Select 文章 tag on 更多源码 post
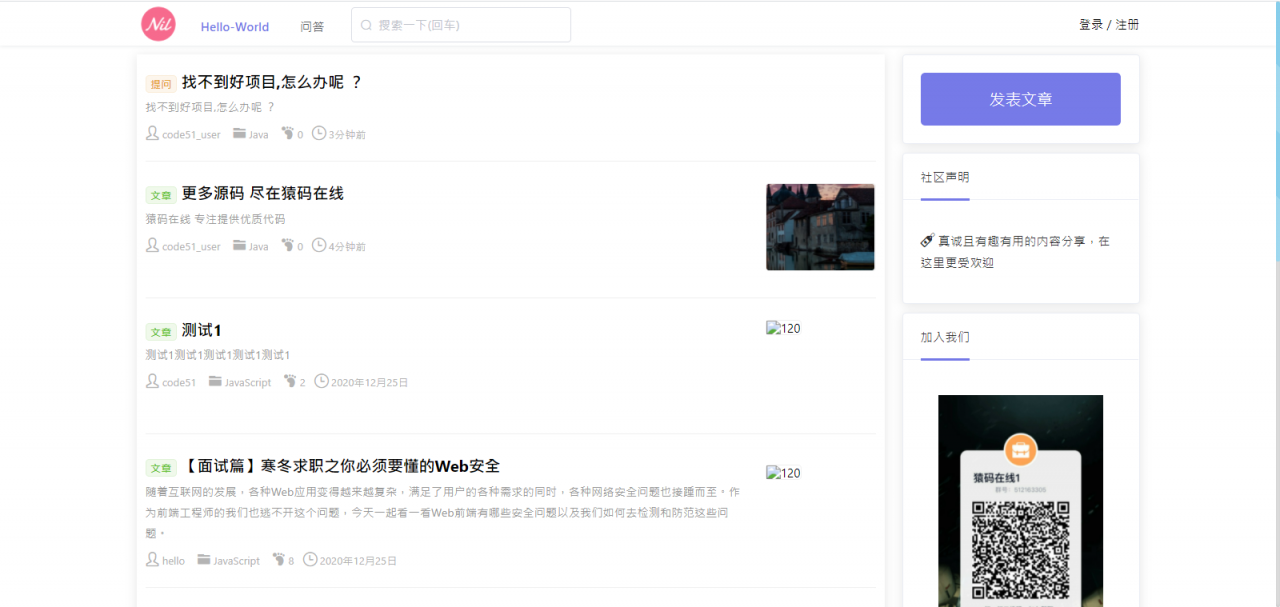The width and height of the screenshot is (1280, 607). [x=161, y=195]
